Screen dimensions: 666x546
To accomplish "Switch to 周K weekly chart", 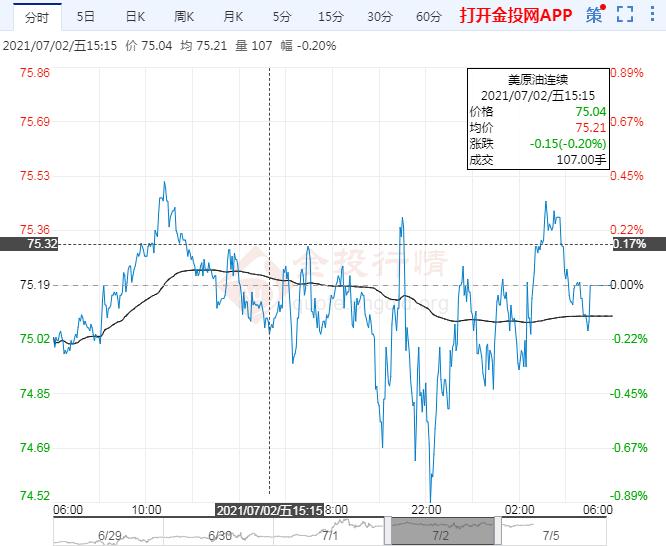I will tap(184, 16).
